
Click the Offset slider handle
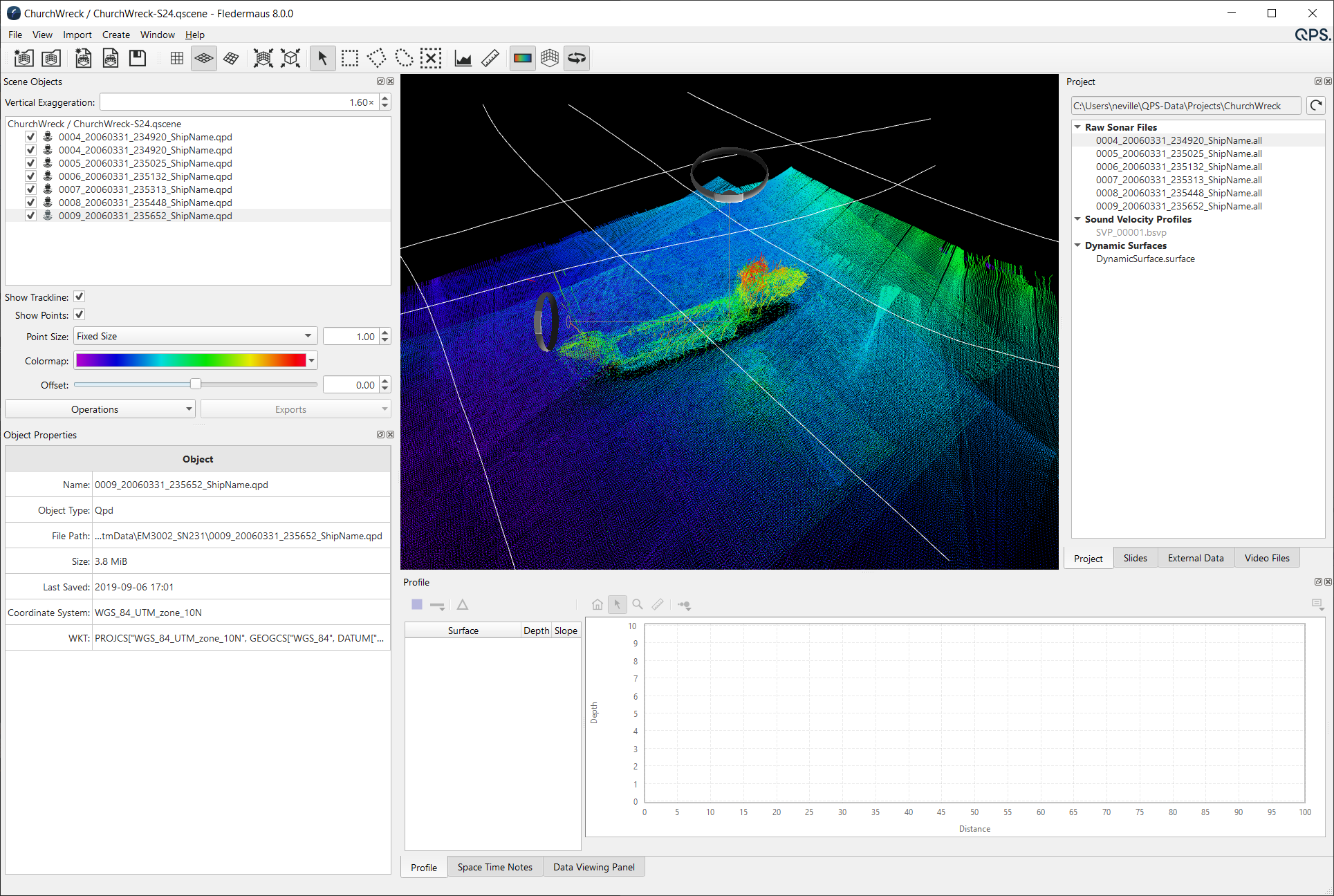(196, 384)
